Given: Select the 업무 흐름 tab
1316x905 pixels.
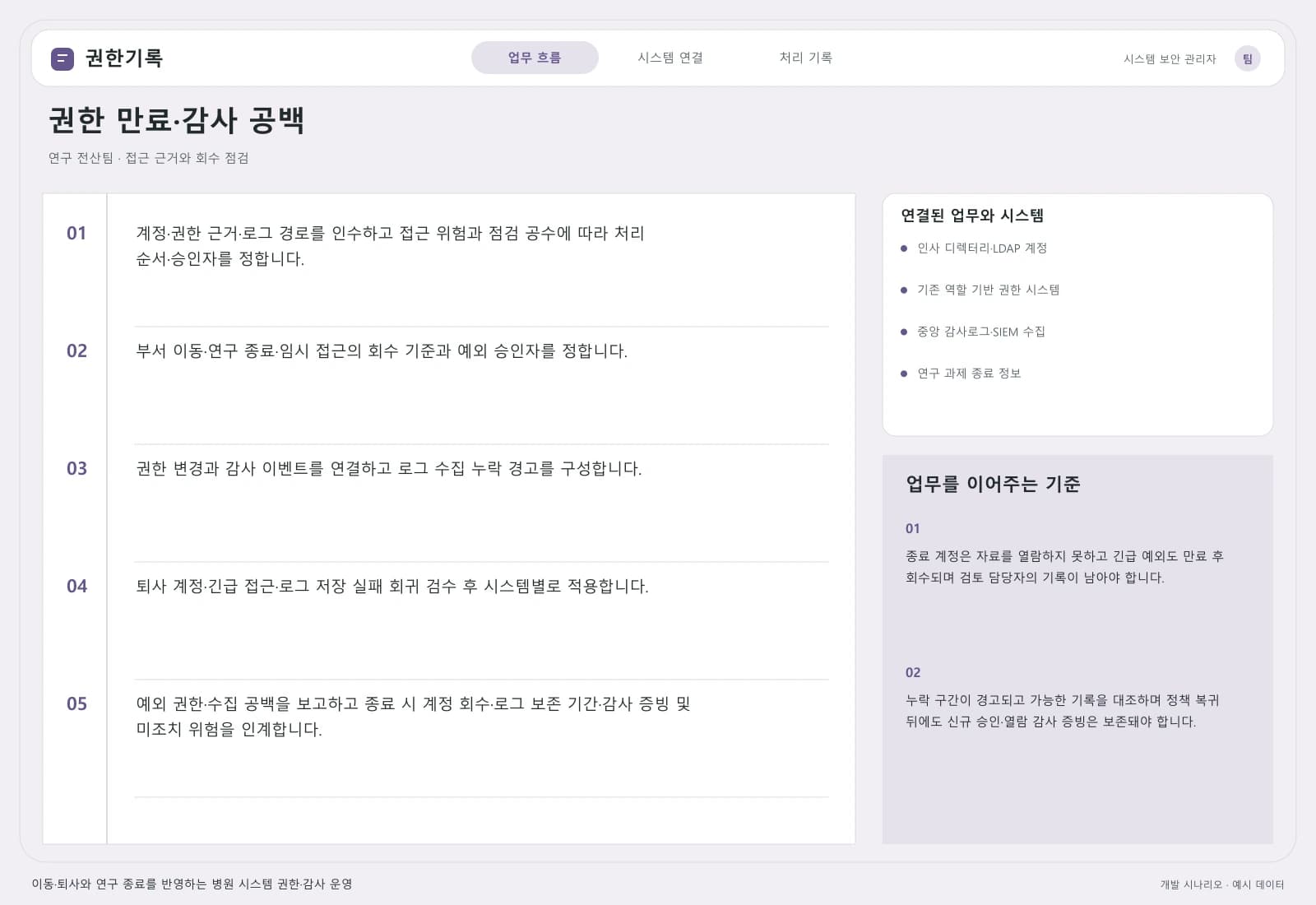Looking at the screenshot, I should click(535, 58).
